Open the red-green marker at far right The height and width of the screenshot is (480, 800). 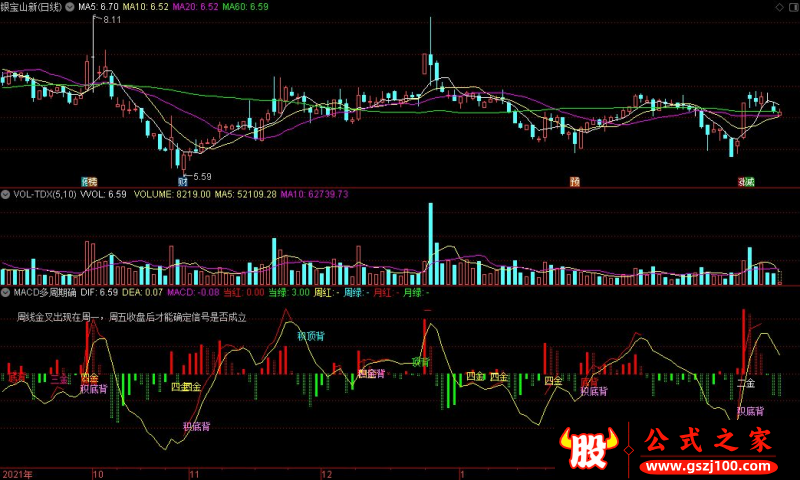(746, 182)
